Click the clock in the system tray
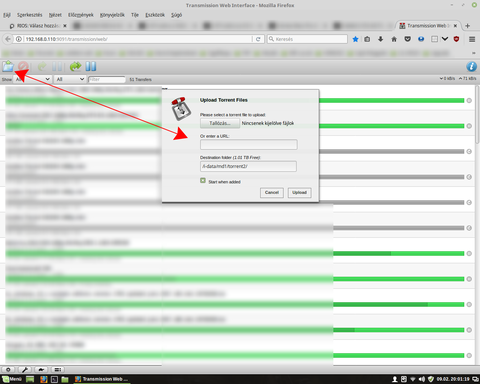 [453, 379]
